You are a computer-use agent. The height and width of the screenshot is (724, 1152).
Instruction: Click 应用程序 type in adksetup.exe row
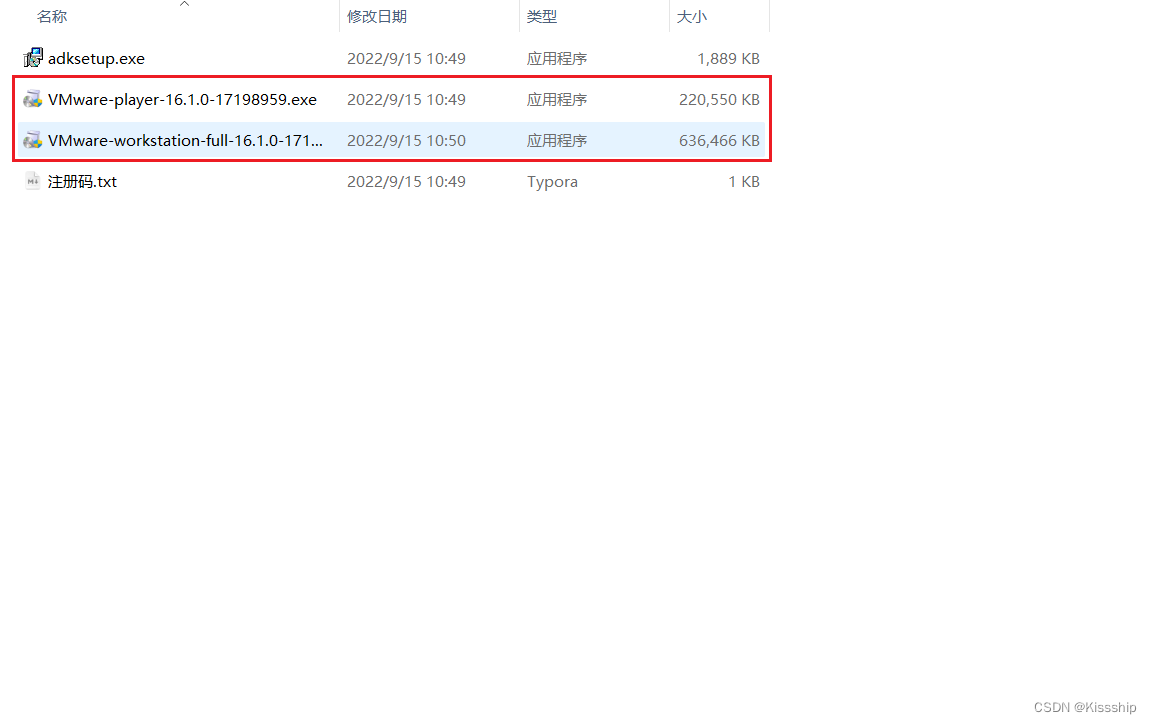click(557, 59)
